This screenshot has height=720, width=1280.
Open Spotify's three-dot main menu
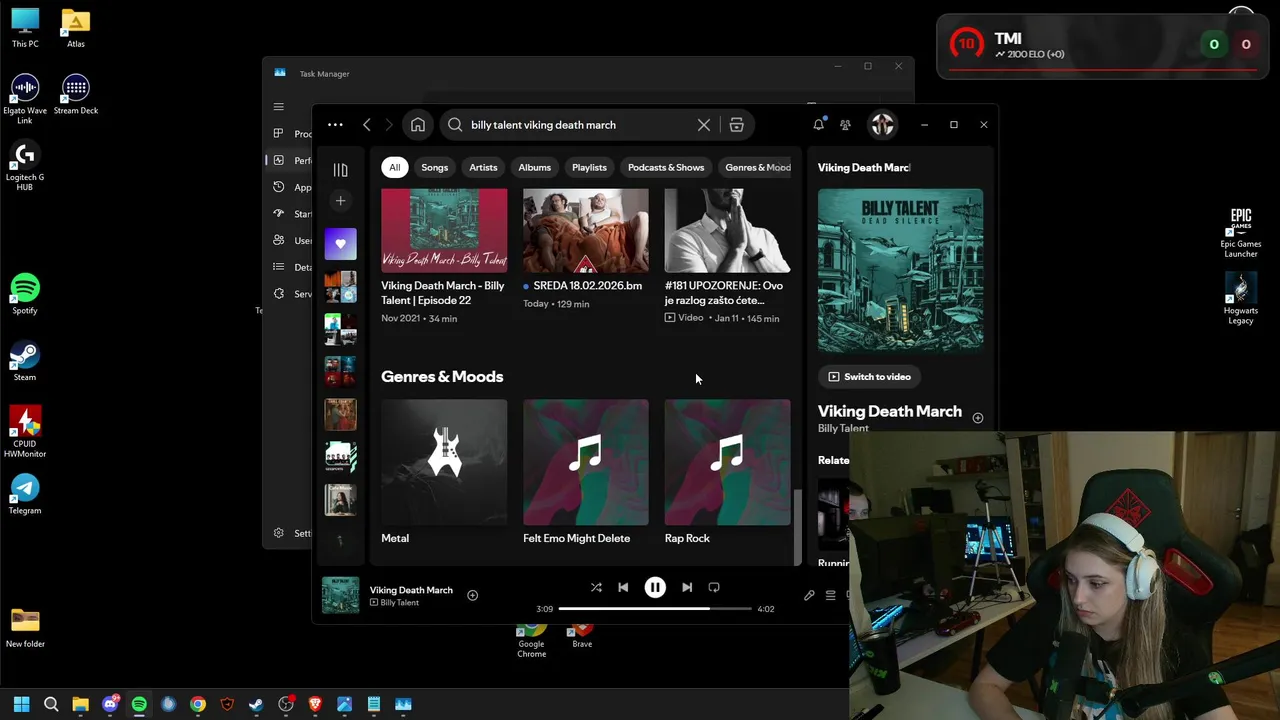[335, 125]
